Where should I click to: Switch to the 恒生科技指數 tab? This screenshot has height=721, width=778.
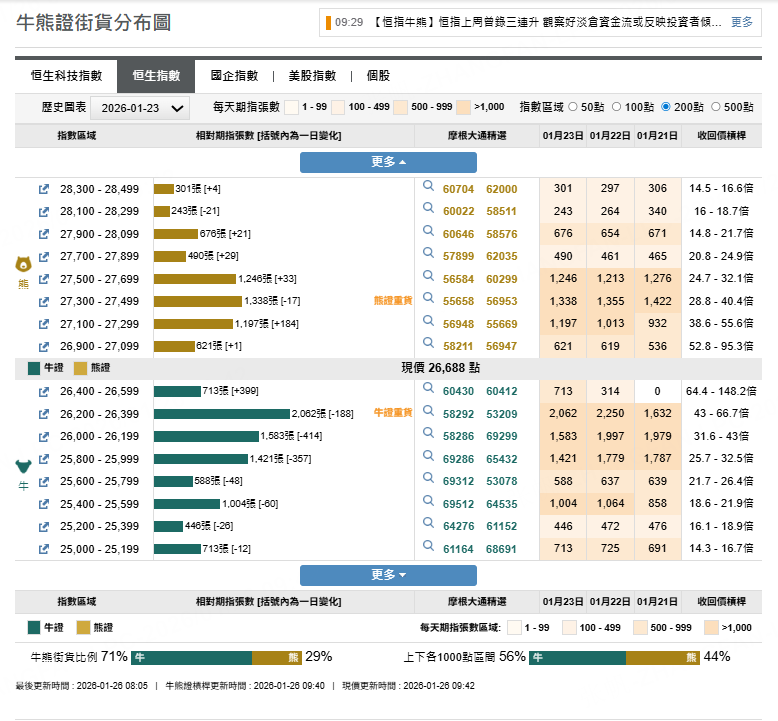tap(66, 75)
